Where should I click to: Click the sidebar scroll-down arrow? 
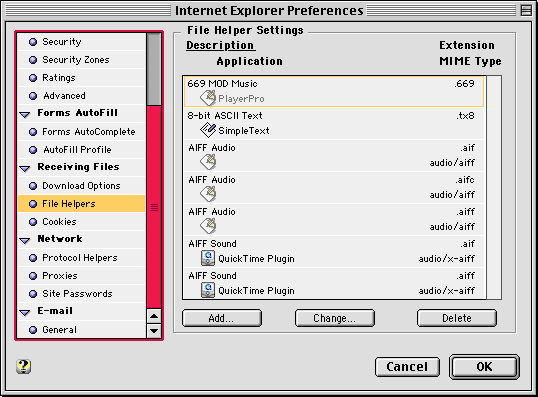pyautogui.click(x=154, y=331)
